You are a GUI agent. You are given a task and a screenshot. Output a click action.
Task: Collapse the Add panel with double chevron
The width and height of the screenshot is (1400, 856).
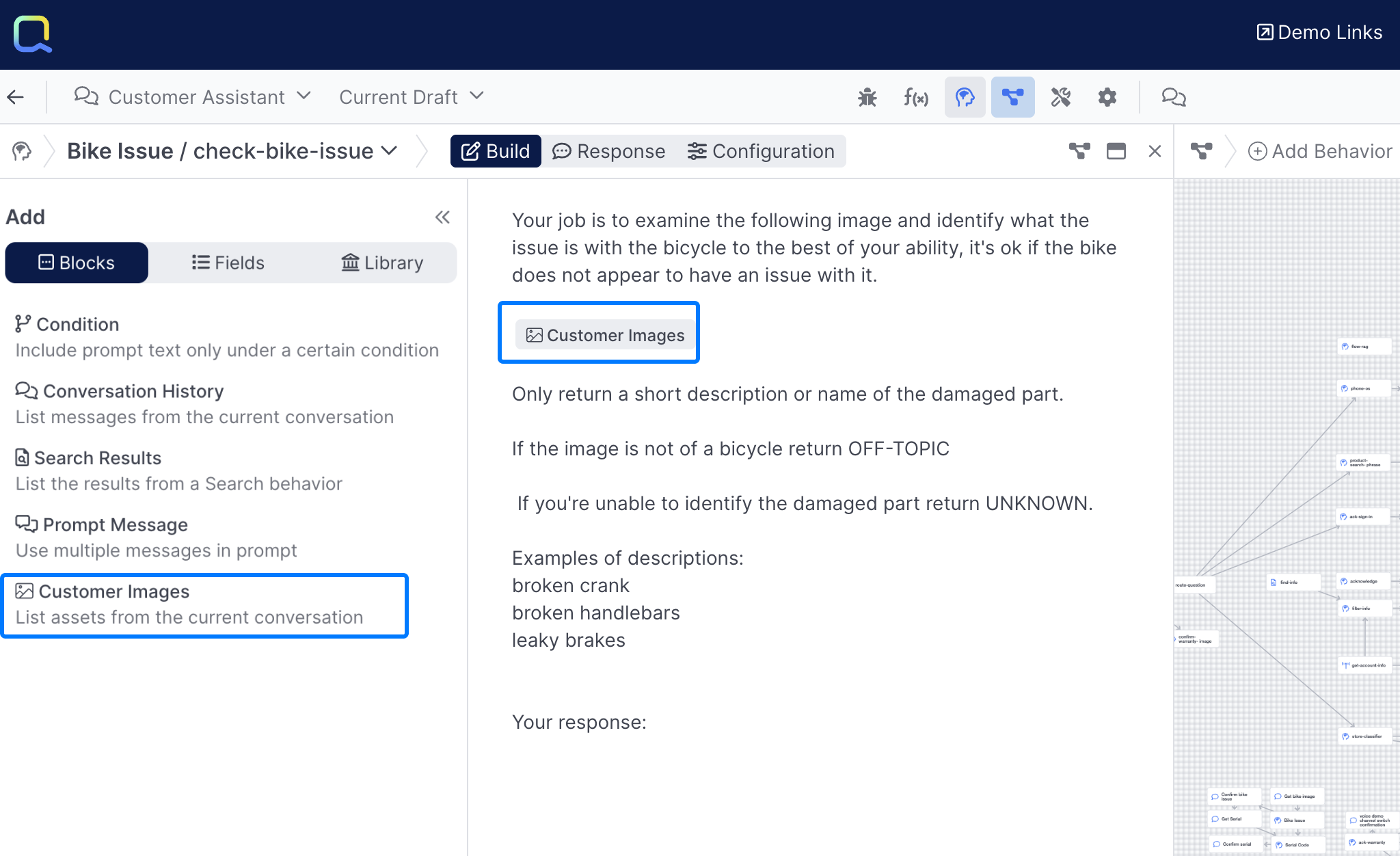pyautogui.click(x=442, y=217)
